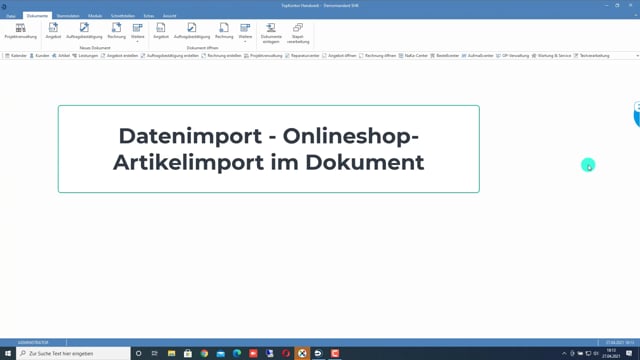640x360 pixels.
Task: Create a new Angebot document
Action: click(53, 31)
